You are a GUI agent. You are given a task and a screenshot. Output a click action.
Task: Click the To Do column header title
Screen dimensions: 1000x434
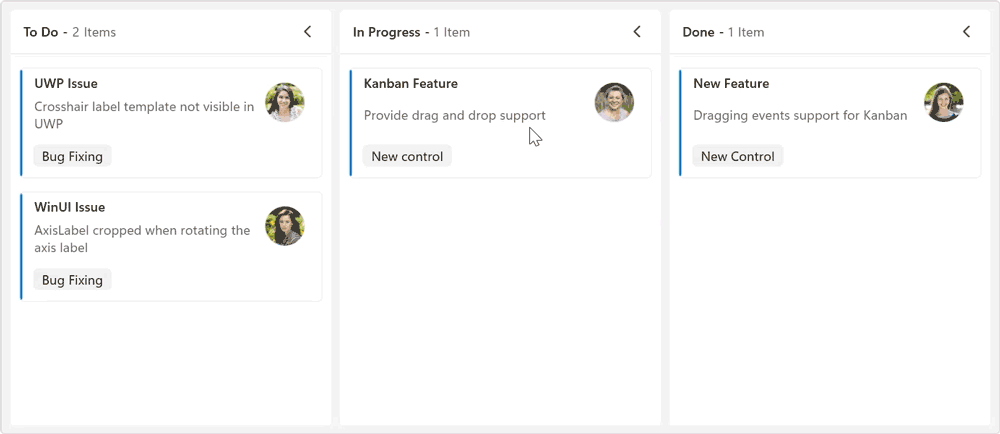click(41, 32)
